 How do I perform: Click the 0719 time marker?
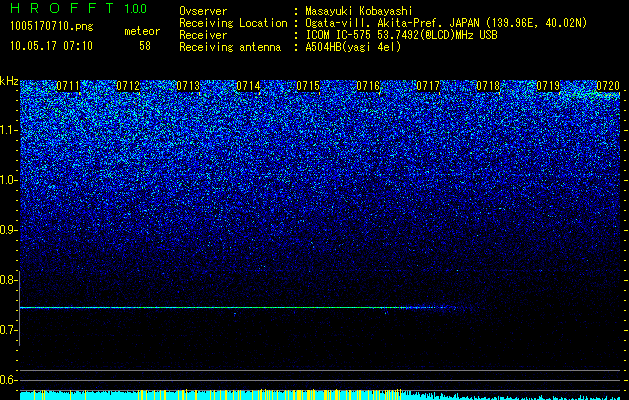548,86
